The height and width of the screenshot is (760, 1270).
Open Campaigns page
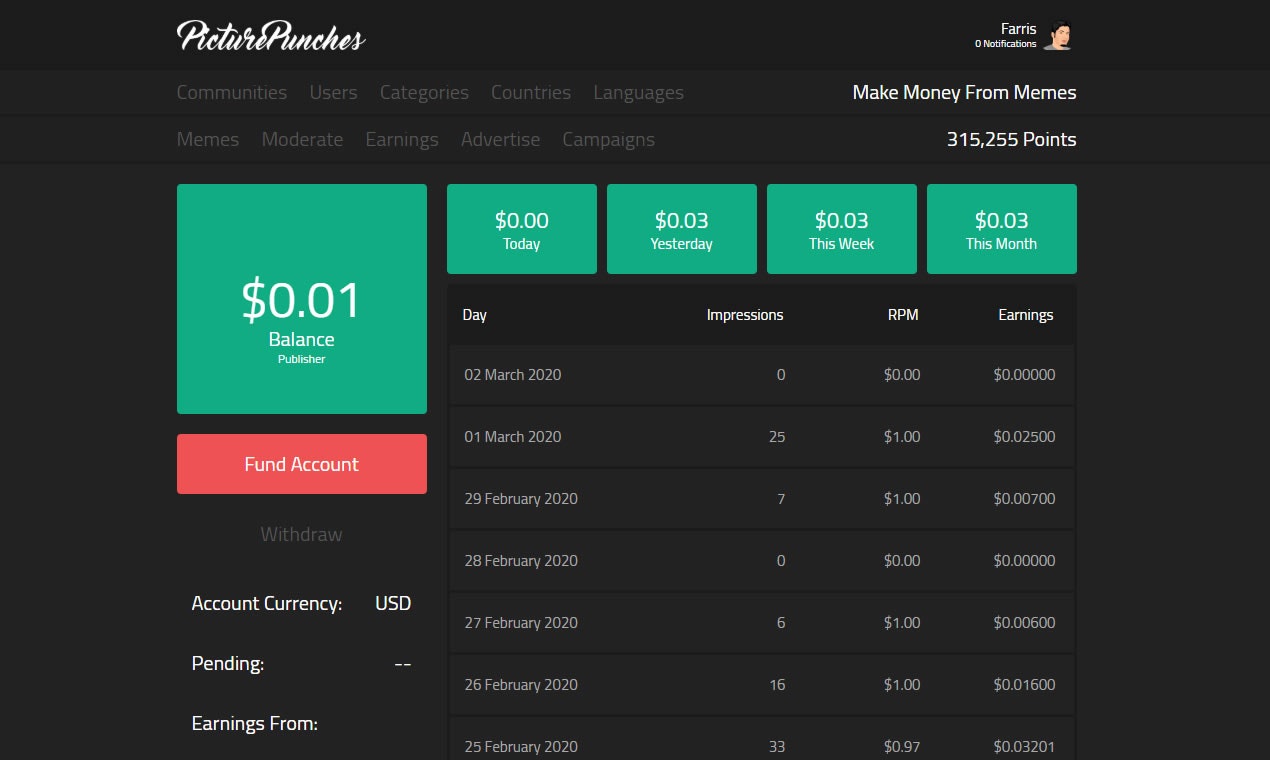[608, 139]
